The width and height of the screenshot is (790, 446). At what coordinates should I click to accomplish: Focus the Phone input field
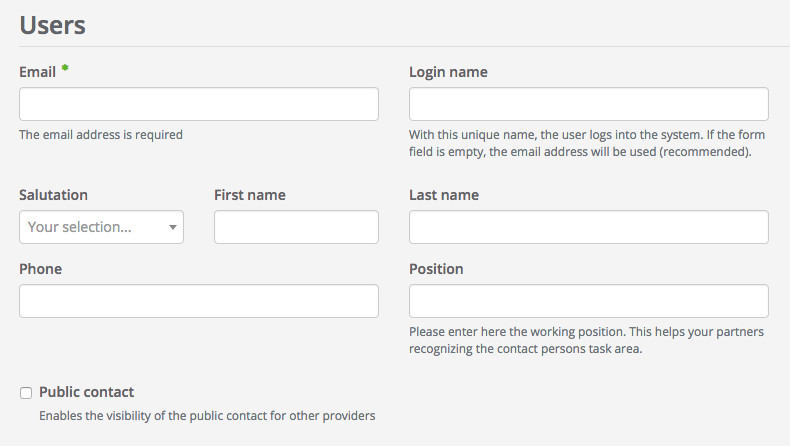[x=198, y=301]
